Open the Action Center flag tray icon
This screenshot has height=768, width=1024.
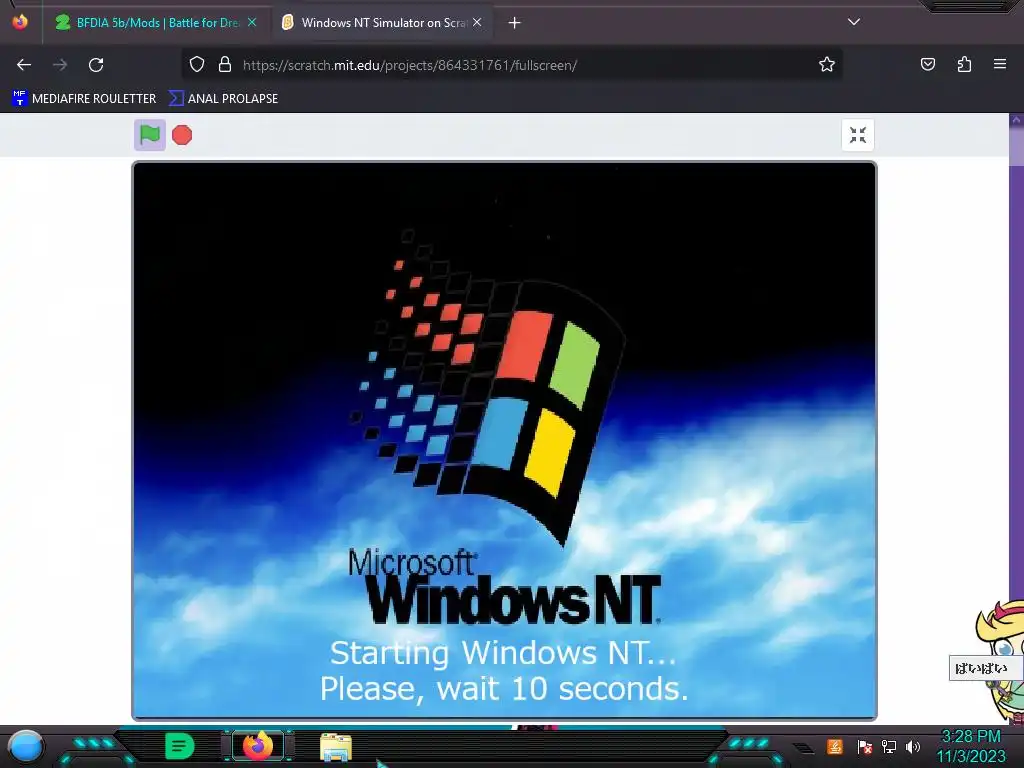pyautogui.click(x=865, y=747)
